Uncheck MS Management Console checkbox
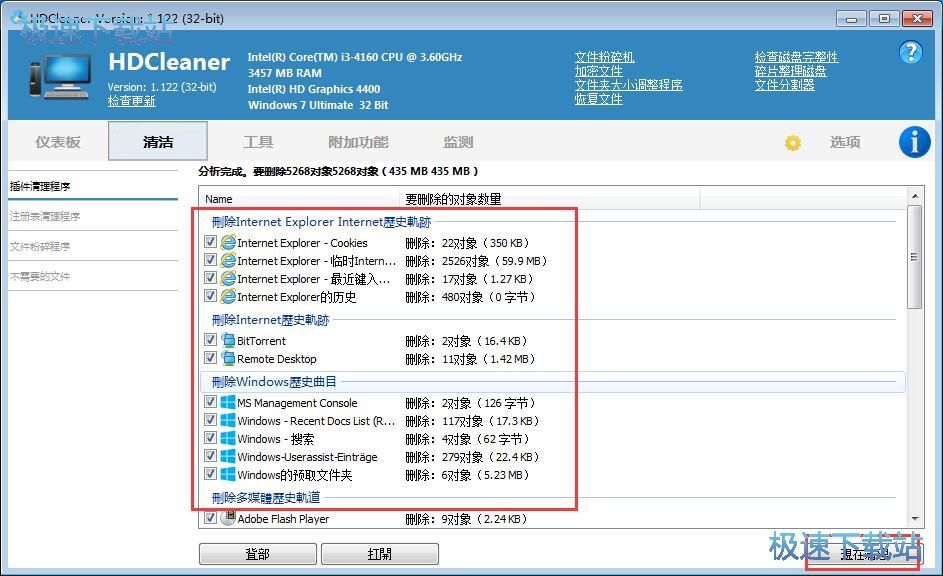 210,402
